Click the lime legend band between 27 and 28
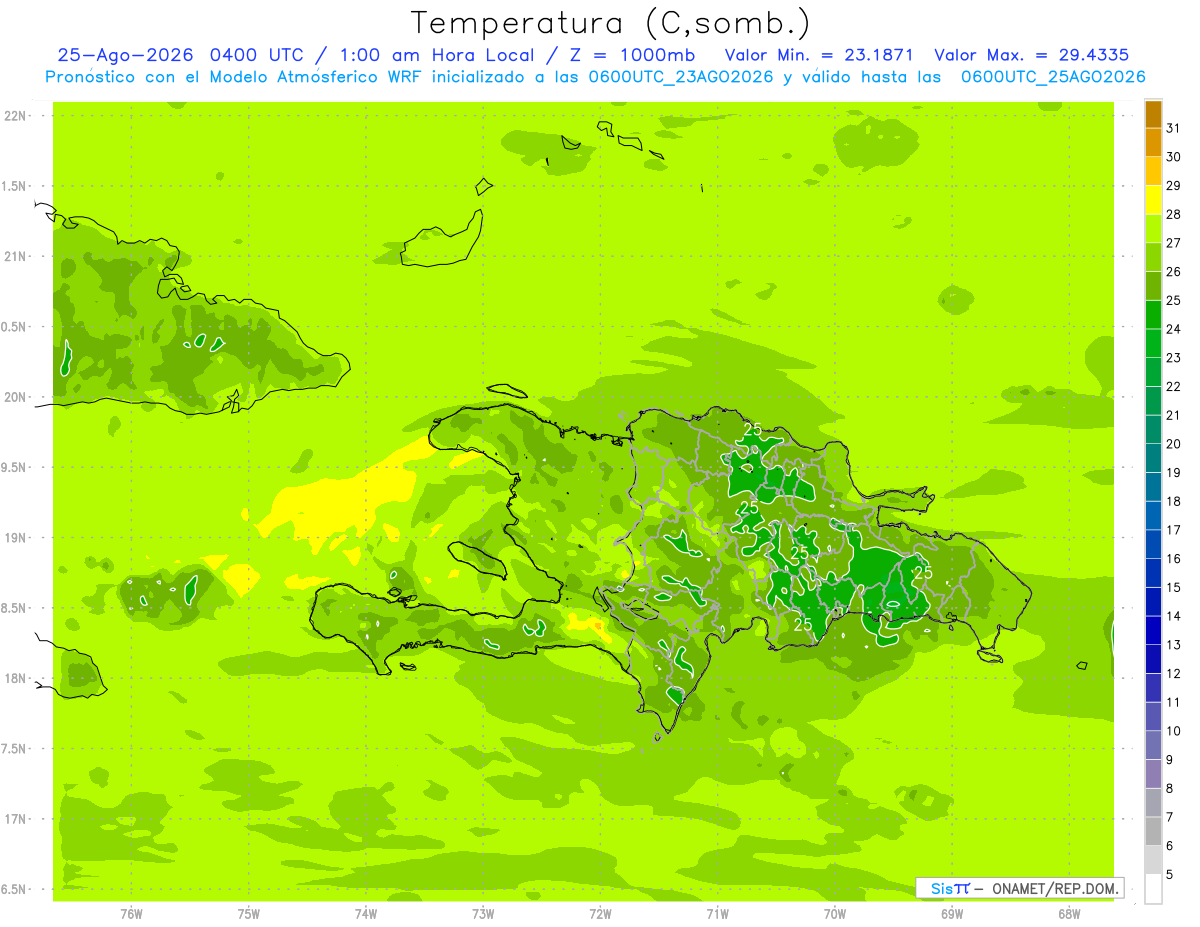Viewport: 1200px width, 927px height. coord(1153,229)
